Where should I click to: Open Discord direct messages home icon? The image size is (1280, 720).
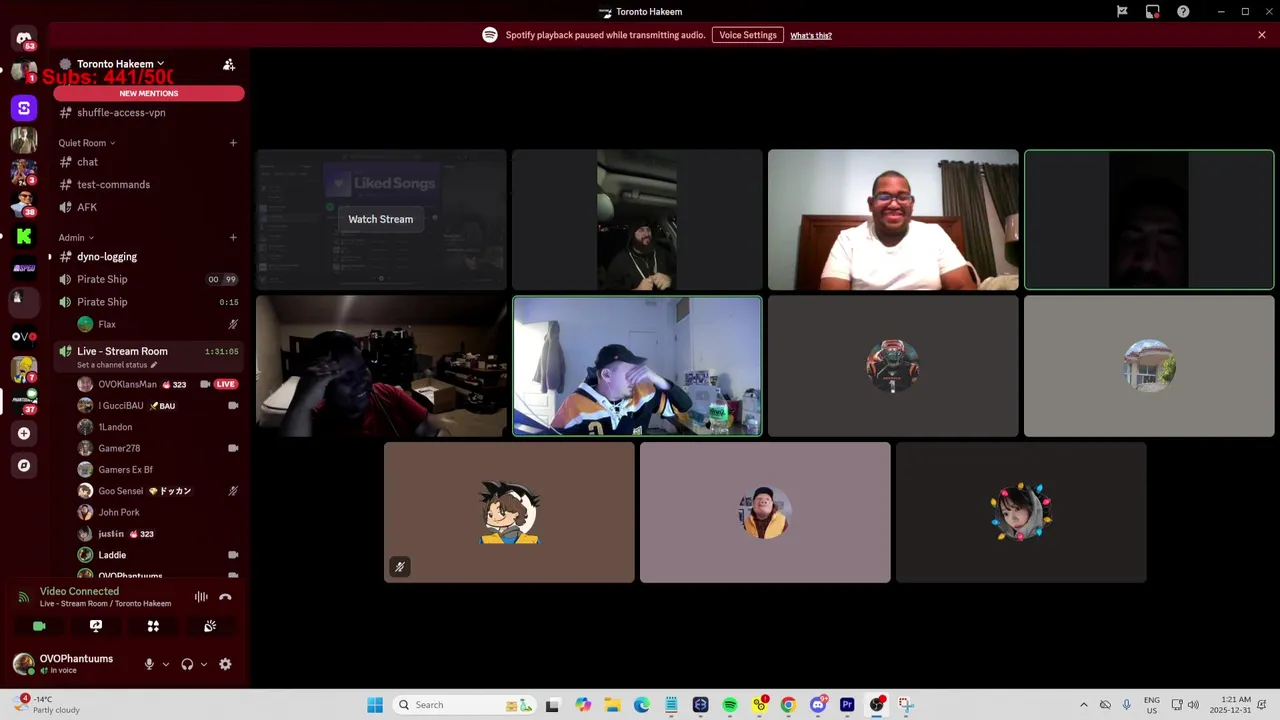pyautogui.click(x=24, y=39)
